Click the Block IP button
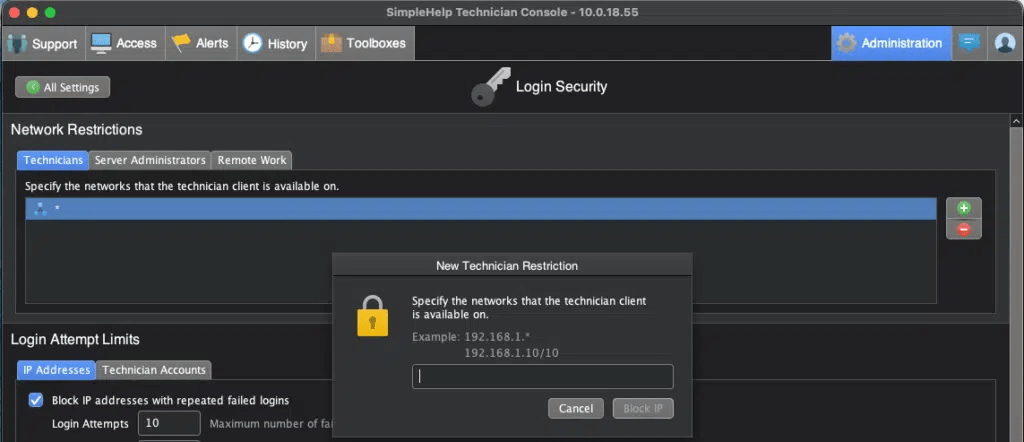 click(643, 409)
